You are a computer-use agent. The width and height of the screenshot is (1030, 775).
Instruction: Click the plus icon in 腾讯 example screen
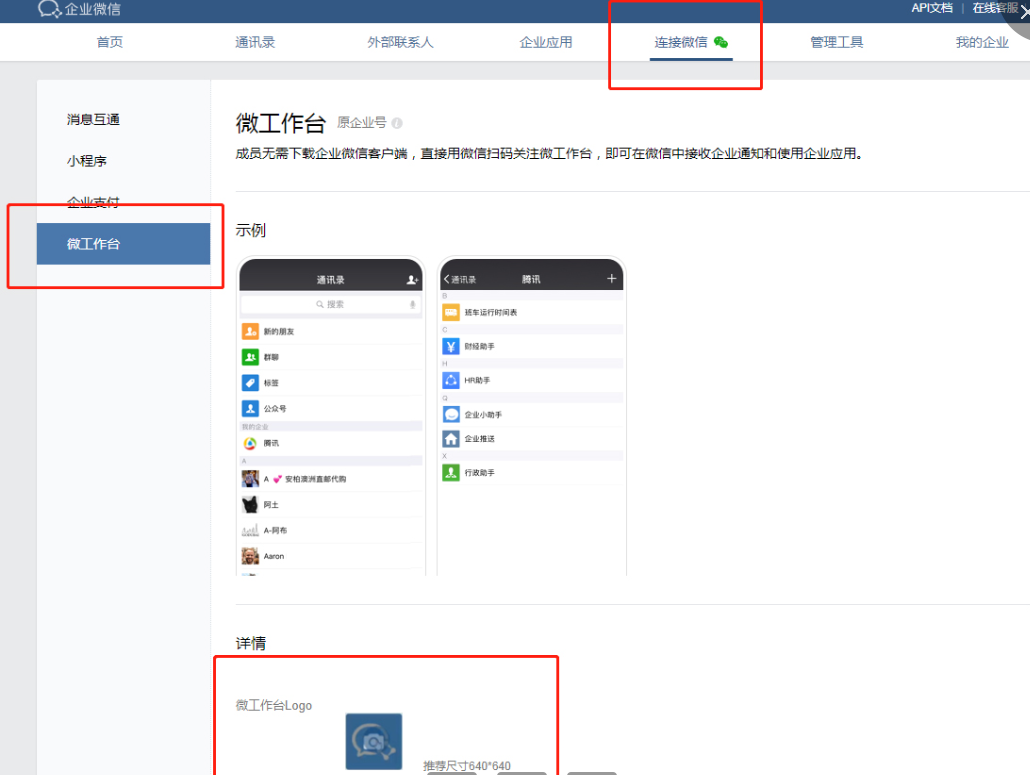(612, 279)
